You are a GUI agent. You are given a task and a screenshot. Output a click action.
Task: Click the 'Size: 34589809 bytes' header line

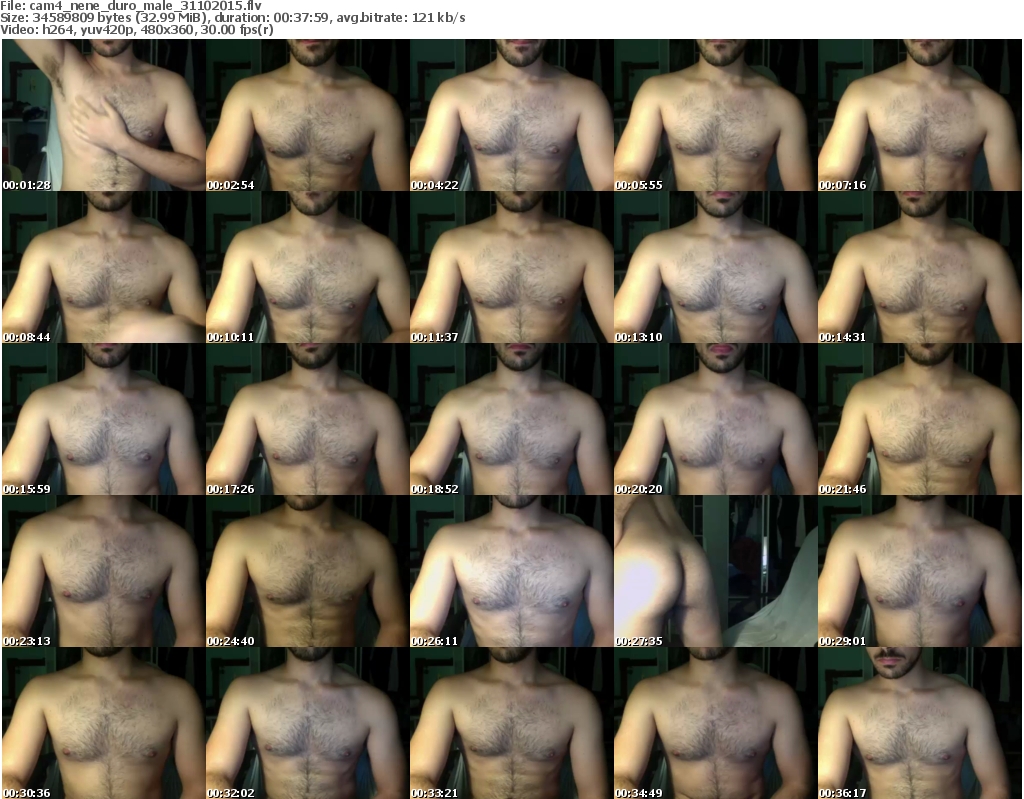pyautogui.click(x=232, y=18)
